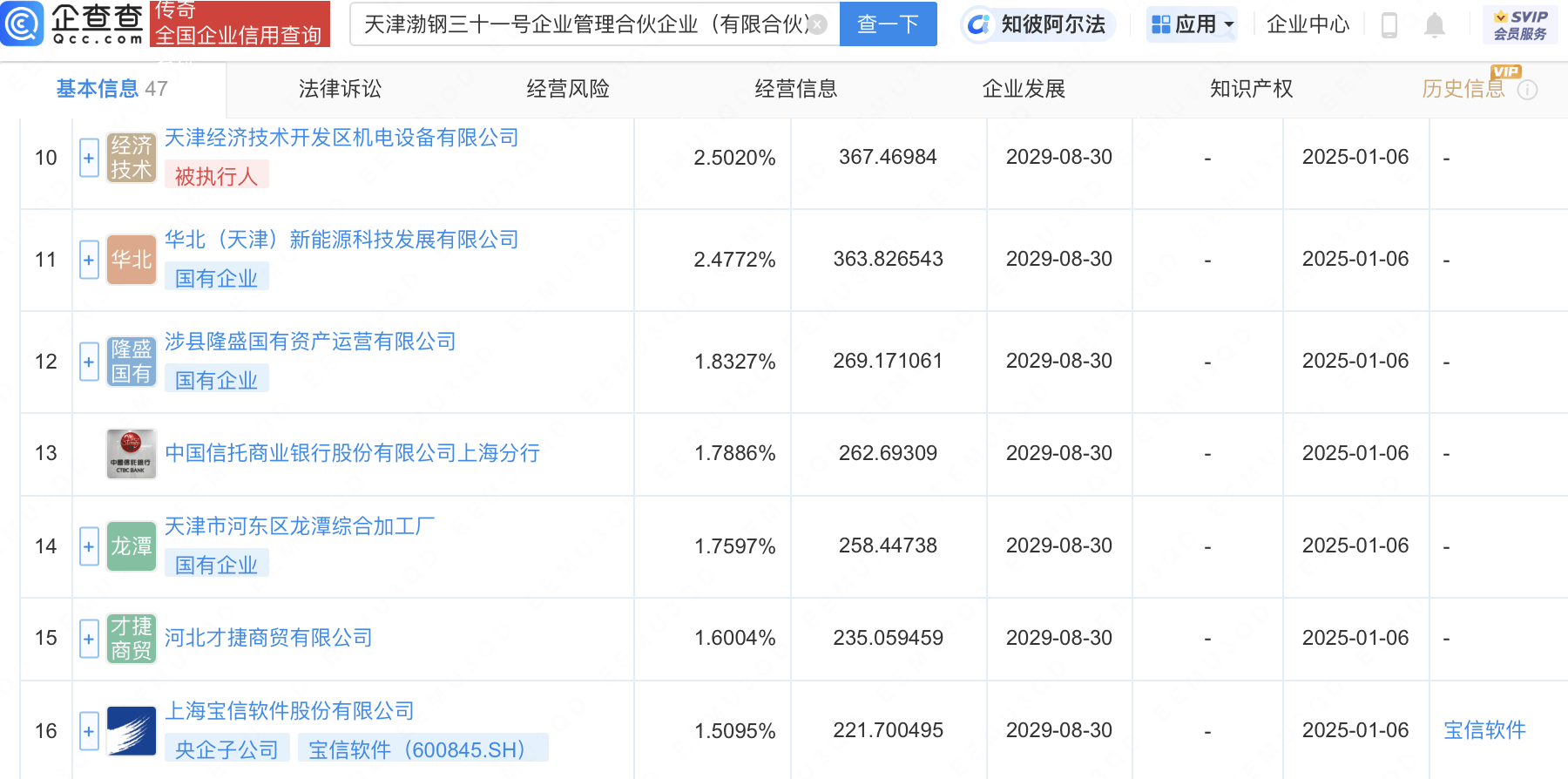Open 知彼阿尔法 assistant

[1038, 24]
